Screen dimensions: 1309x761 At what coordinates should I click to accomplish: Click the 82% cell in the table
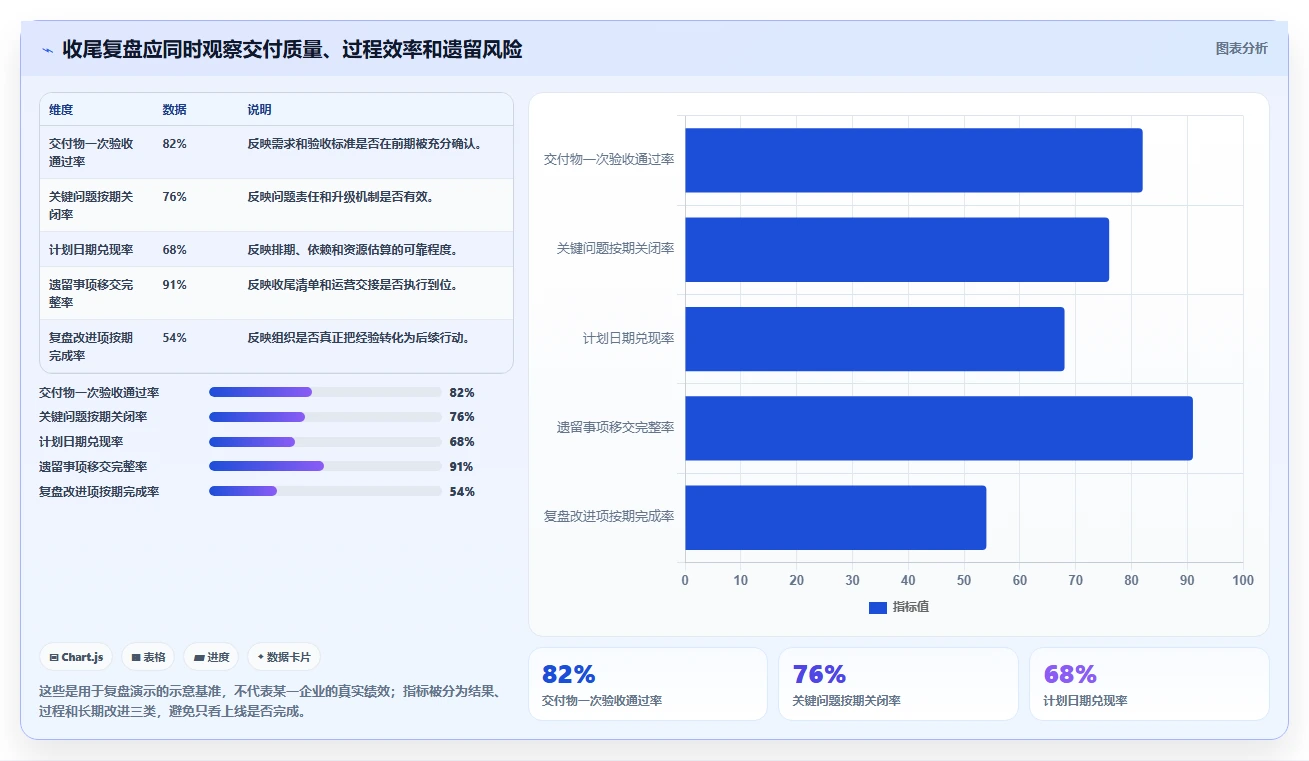click(x=174, y=144)
